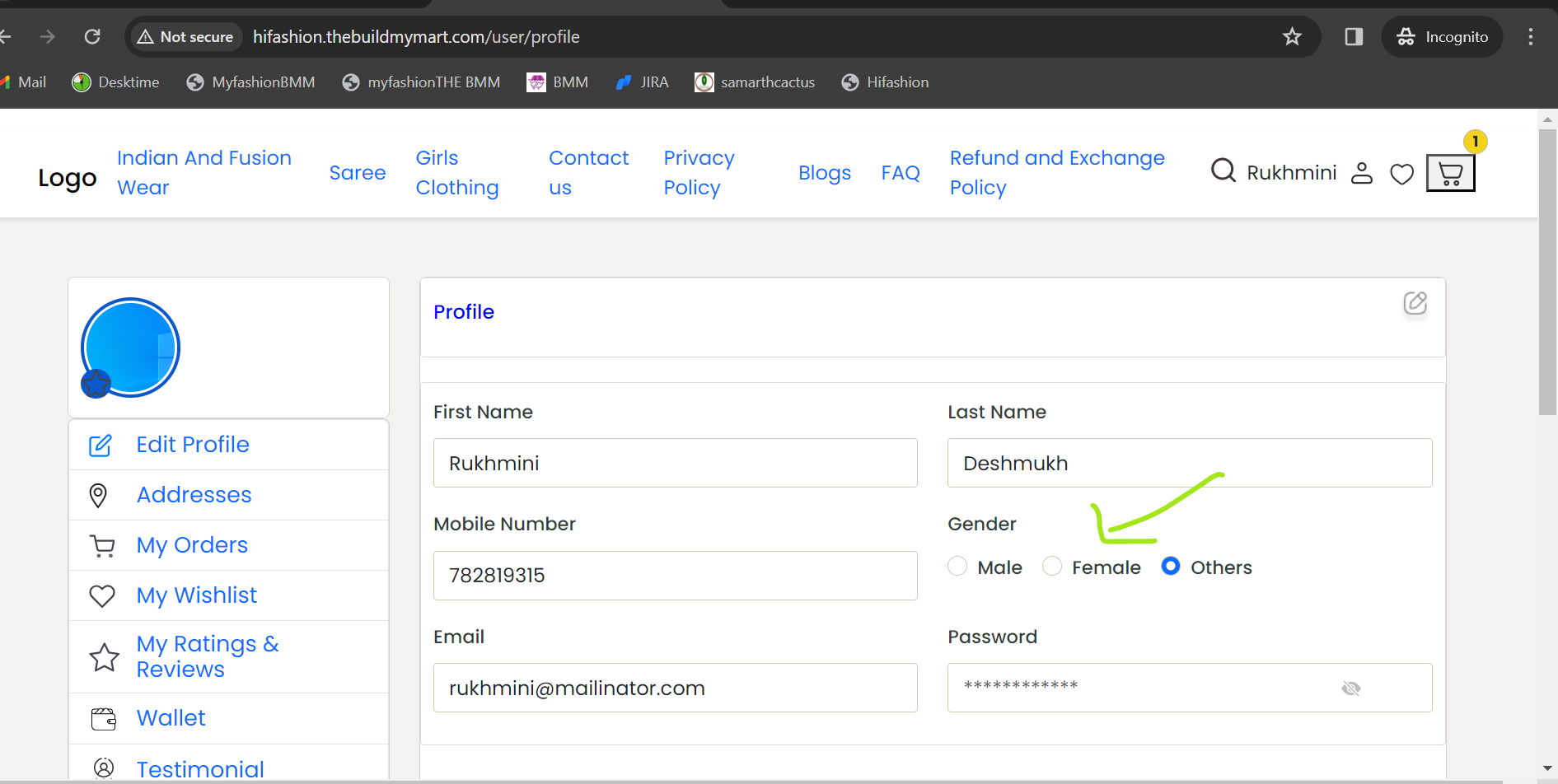Open the Privacy Policy nav link
The image size is (1558, 784).
699,172
